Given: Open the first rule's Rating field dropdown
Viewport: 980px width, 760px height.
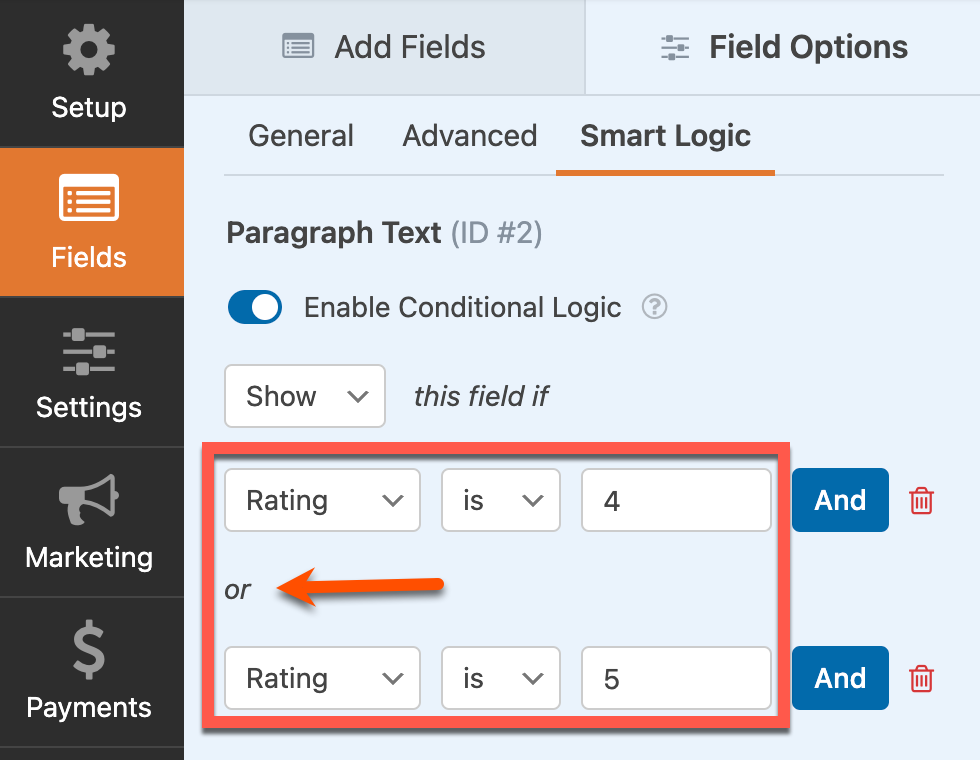Looking at the screenshot, I should click(322, 500).
